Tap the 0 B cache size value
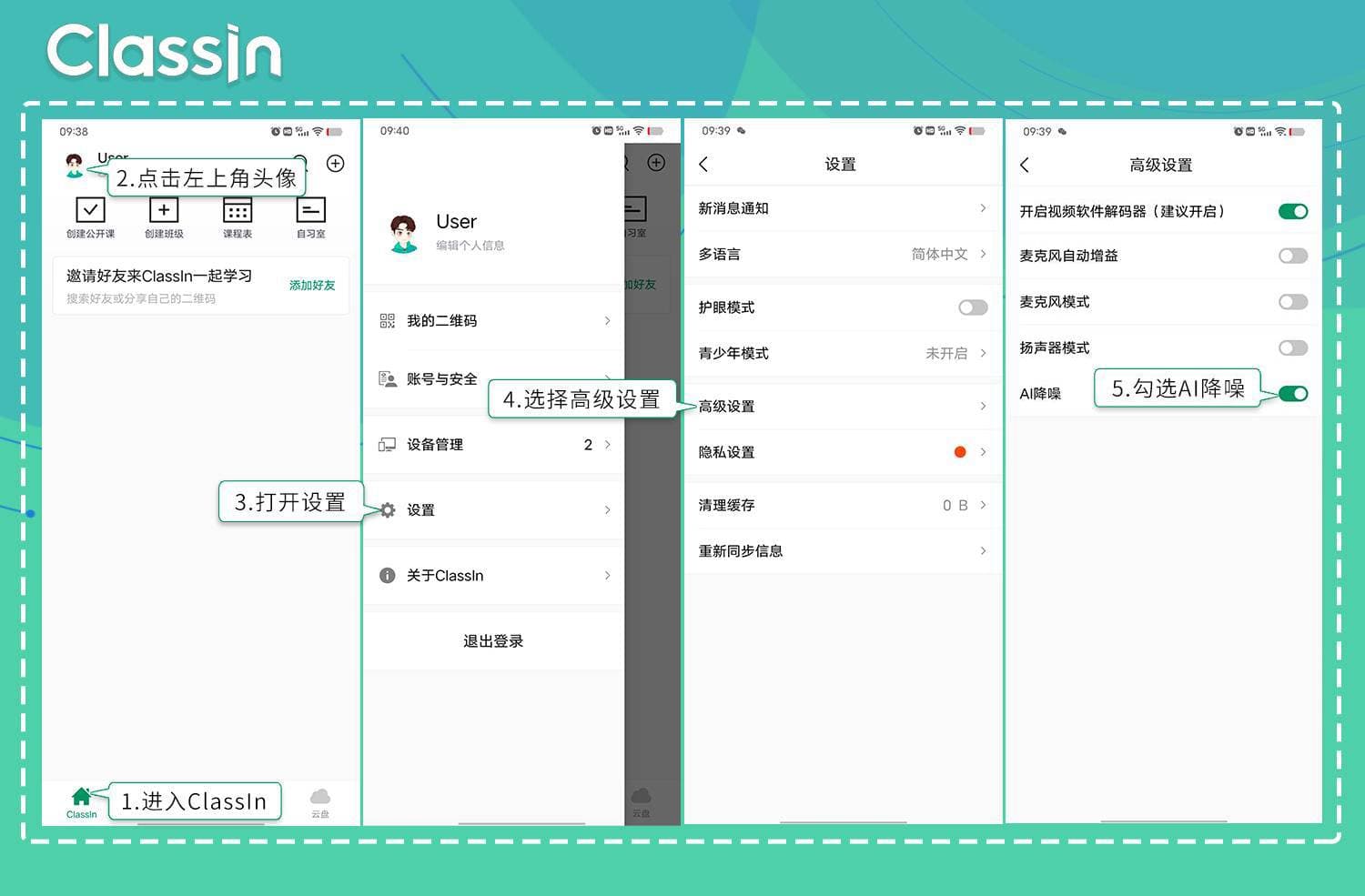 click(x=955, y=505)
